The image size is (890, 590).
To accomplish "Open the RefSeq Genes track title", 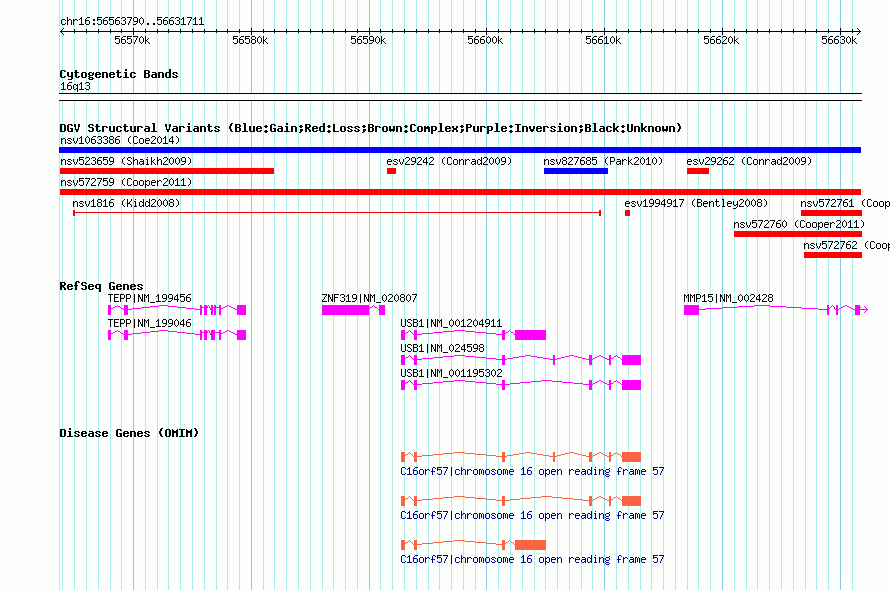I will pos(101,286).
